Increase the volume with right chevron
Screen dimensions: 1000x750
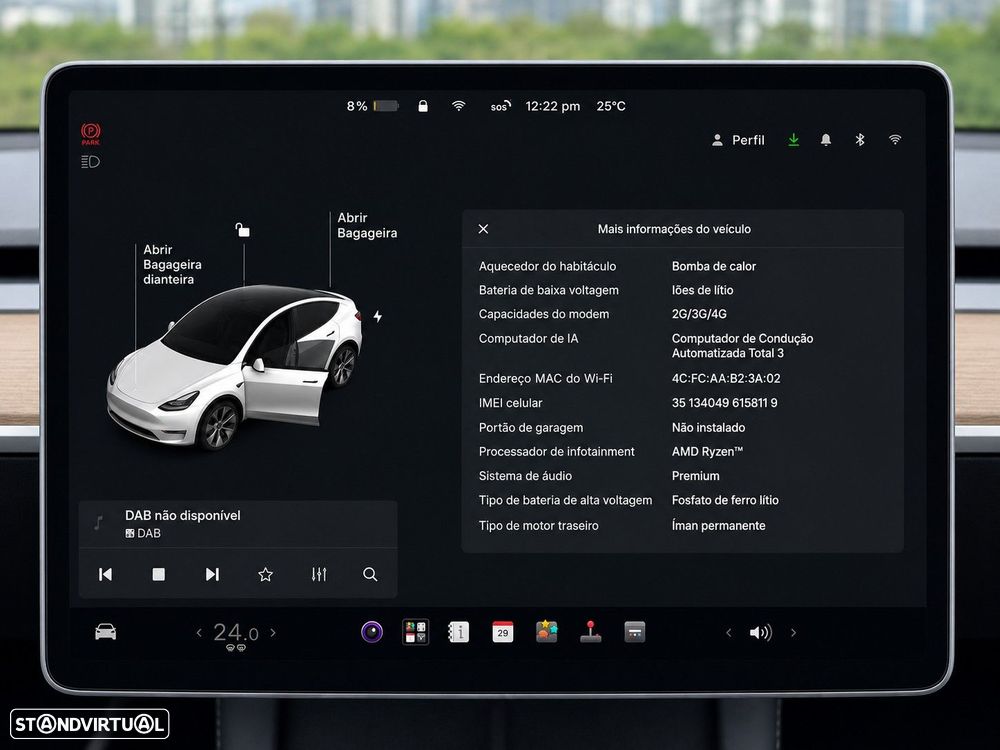click(x=793, y=633)
